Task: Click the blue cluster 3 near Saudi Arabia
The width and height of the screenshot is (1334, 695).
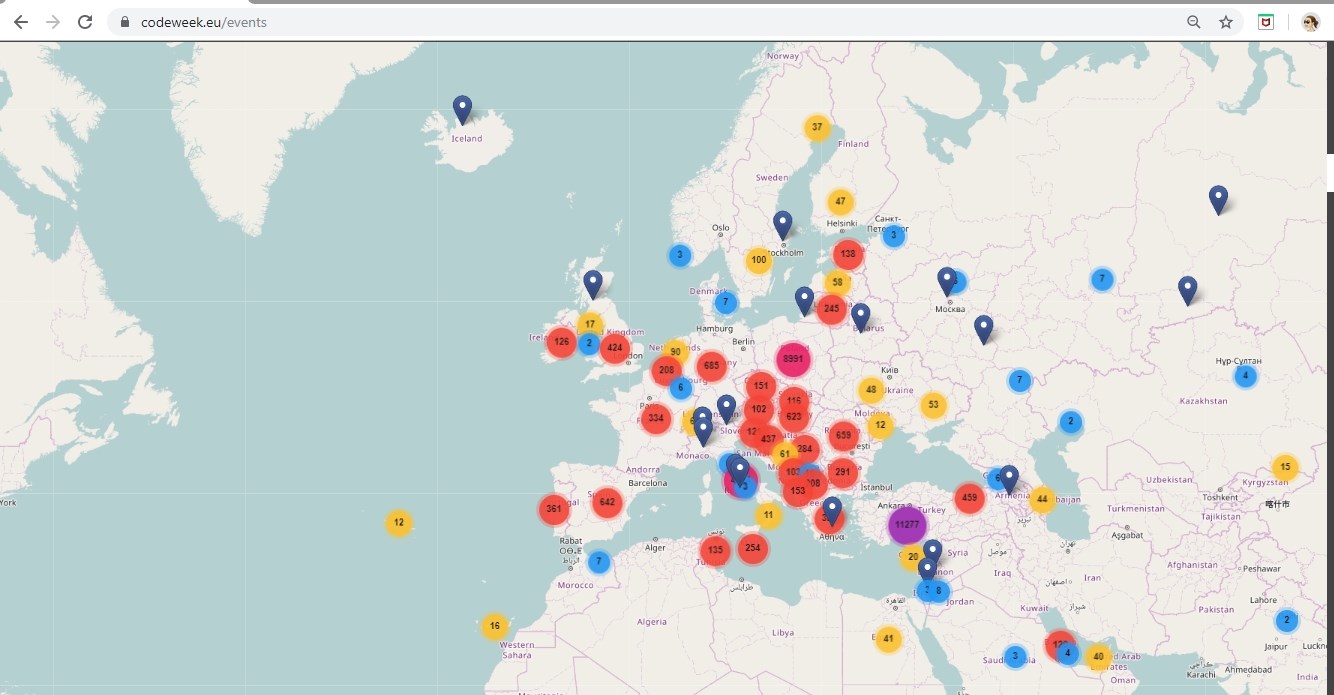Action: point(1015,657)
